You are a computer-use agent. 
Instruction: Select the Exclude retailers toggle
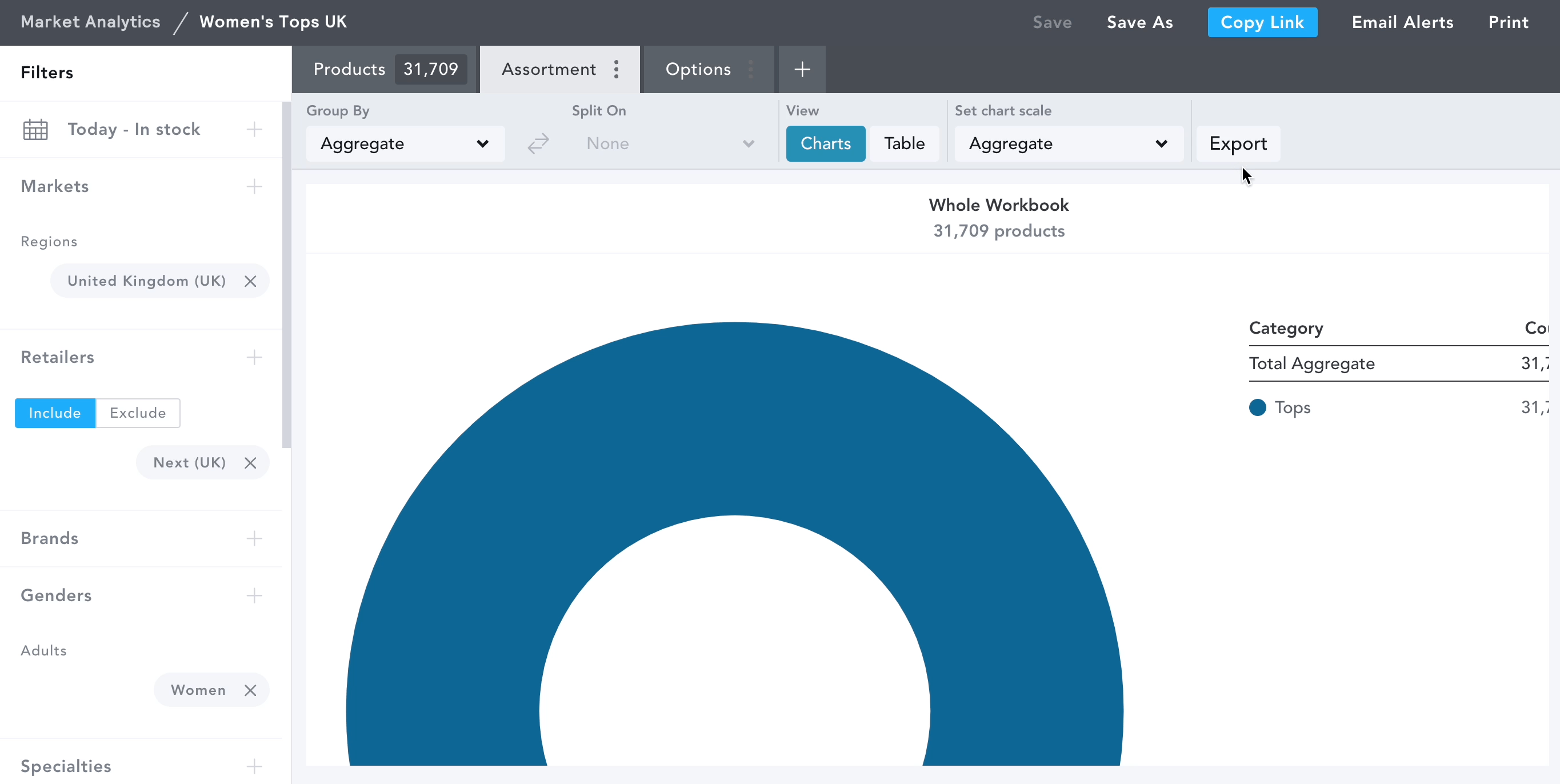138,413
